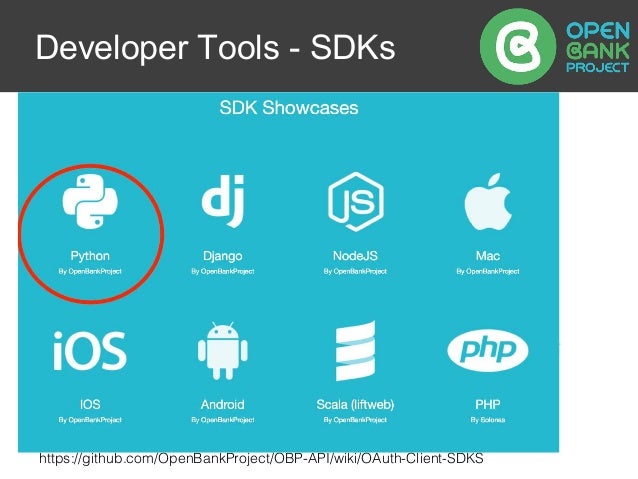Click 'By OpenBankProject' under Scala (liftweb)
Image resolution: width=638 pixels, height=479 pixels.
click(x=355, y=420)
